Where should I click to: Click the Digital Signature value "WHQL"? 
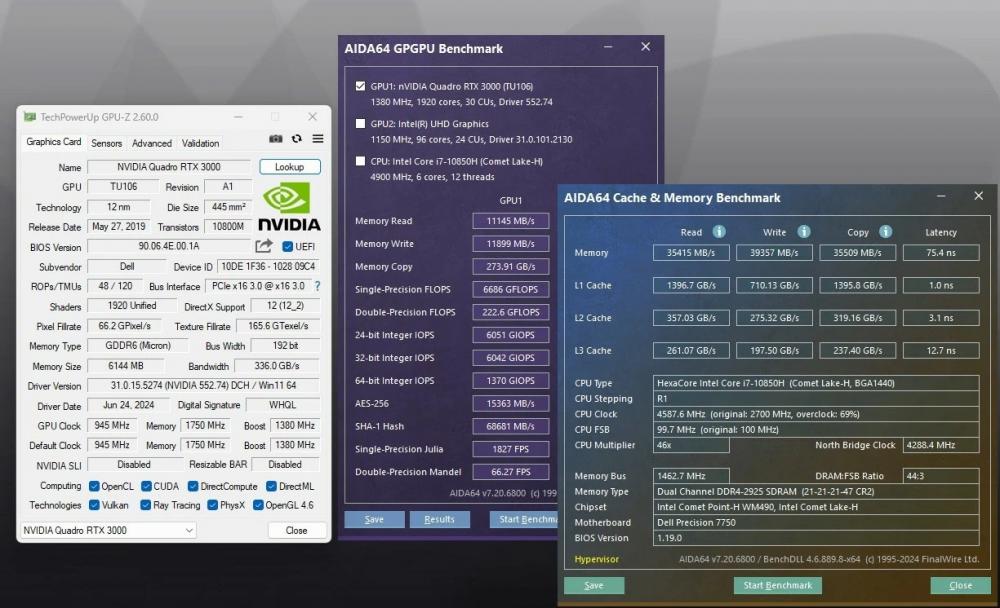pyautogui.click(x=282, y=405)
